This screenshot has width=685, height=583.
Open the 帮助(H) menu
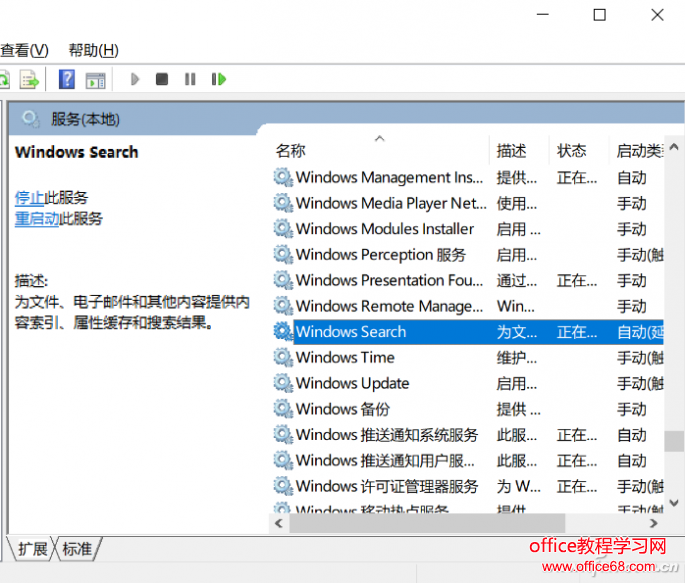93,50
